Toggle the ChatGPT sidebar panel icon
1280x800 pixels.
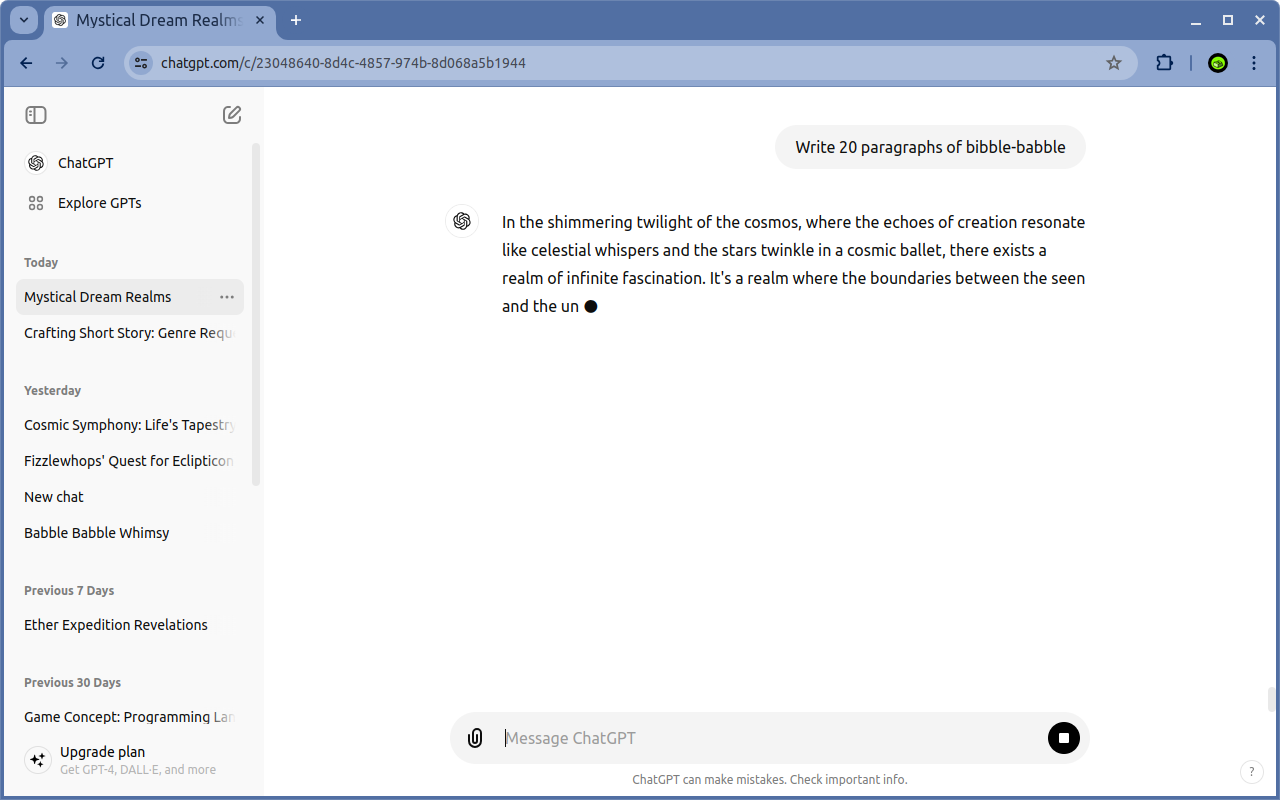tap(36, 115)
